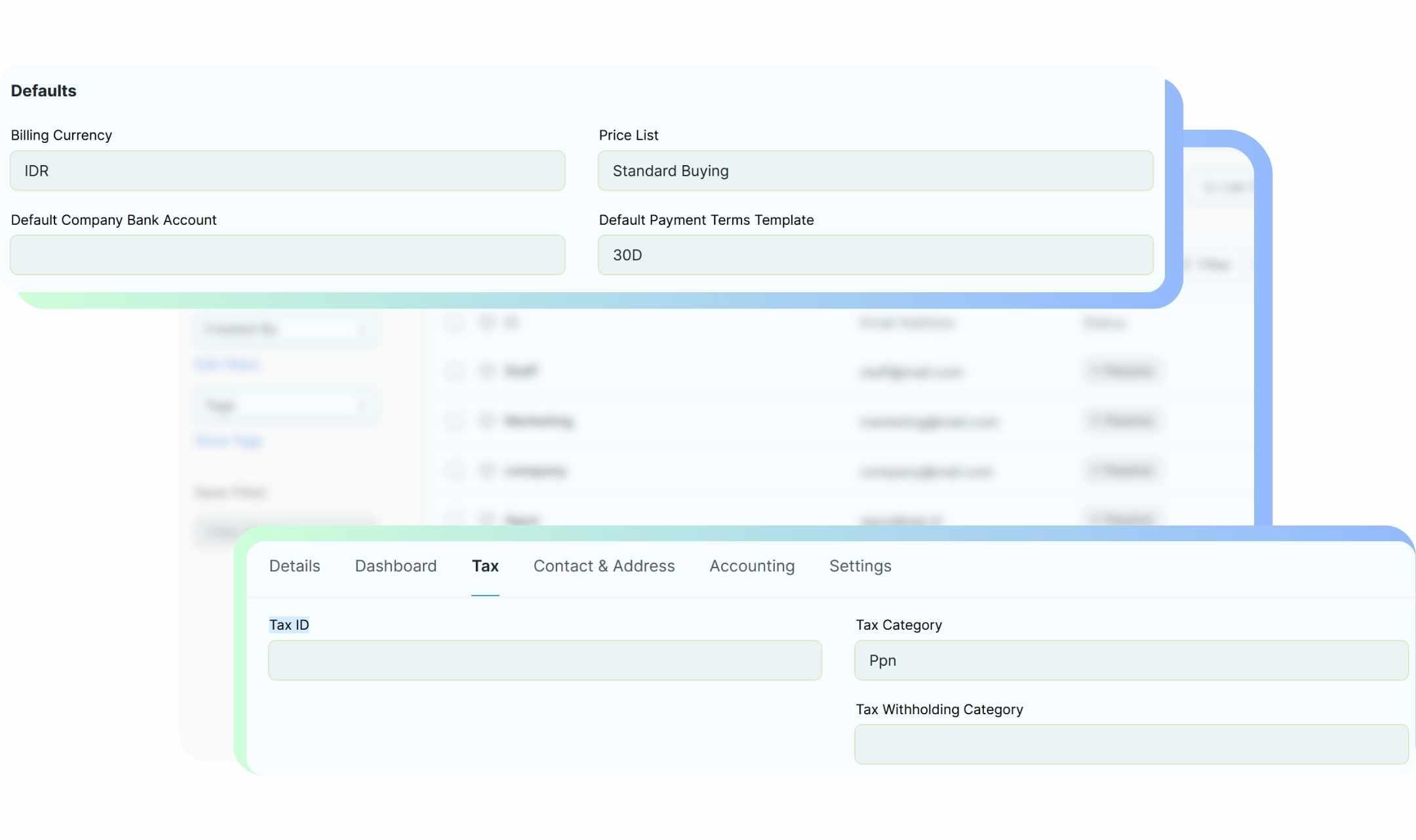The height and width of the screenshot is (840, 1416).
Task: Select the Contact & Address tab
Action: coord(604,566)
